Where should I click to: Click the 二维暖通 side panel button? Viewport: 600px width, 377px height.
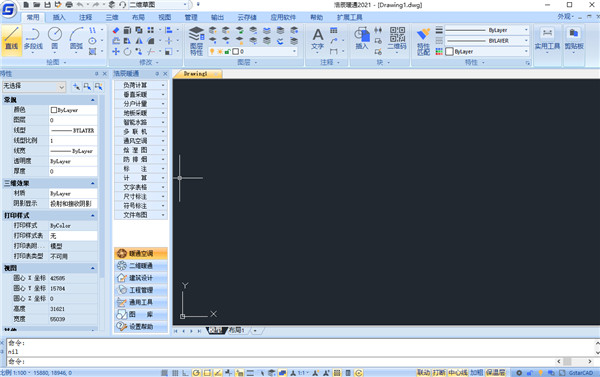pyautogui.click(x=141, y=266)
